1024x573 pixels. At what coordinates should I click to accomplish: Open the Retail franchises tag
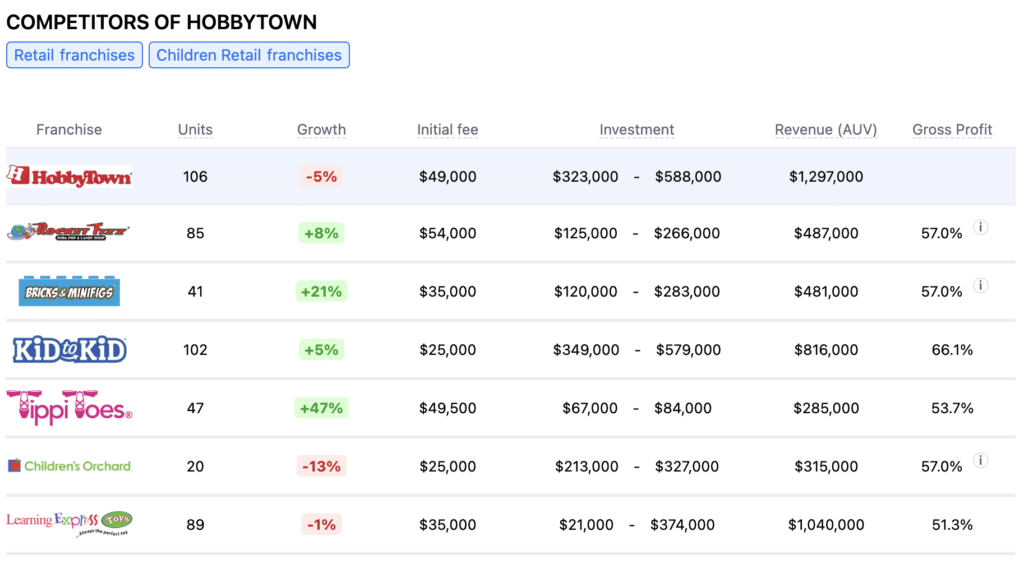(x=74, y=55)
